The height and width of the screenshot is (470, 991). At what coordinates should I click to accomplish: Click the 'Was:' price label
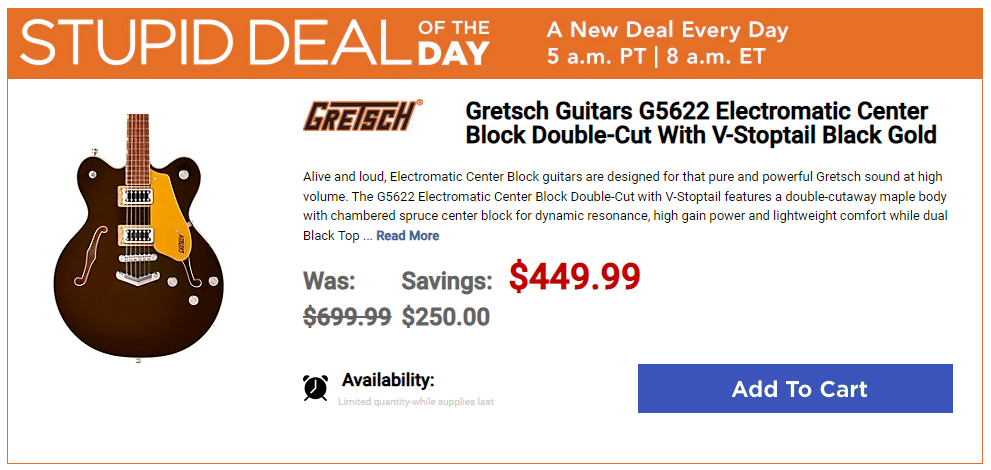point(329,281)
